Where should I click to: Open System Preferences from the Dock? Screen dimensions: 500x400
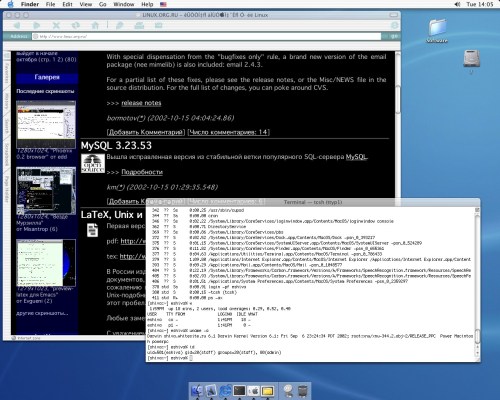pos(253,391)
